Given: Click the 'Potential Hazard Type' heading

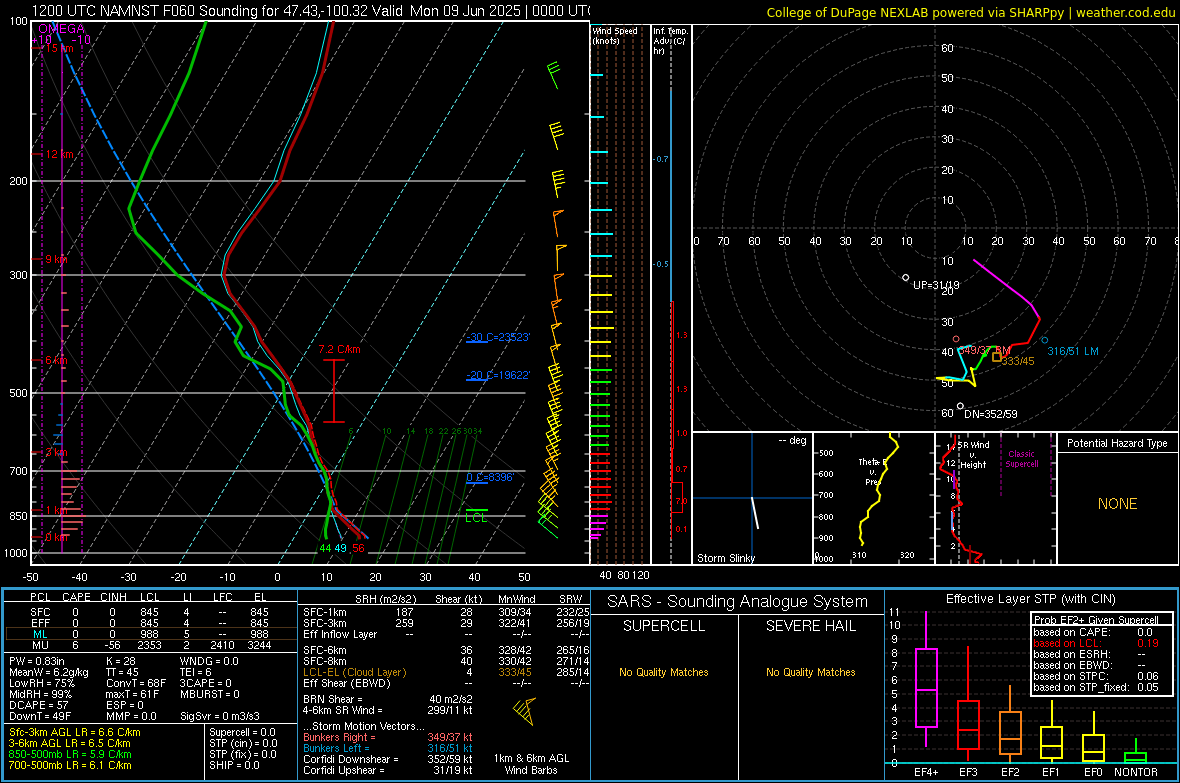Looking at the screenshot, I should coord(1117,443).
